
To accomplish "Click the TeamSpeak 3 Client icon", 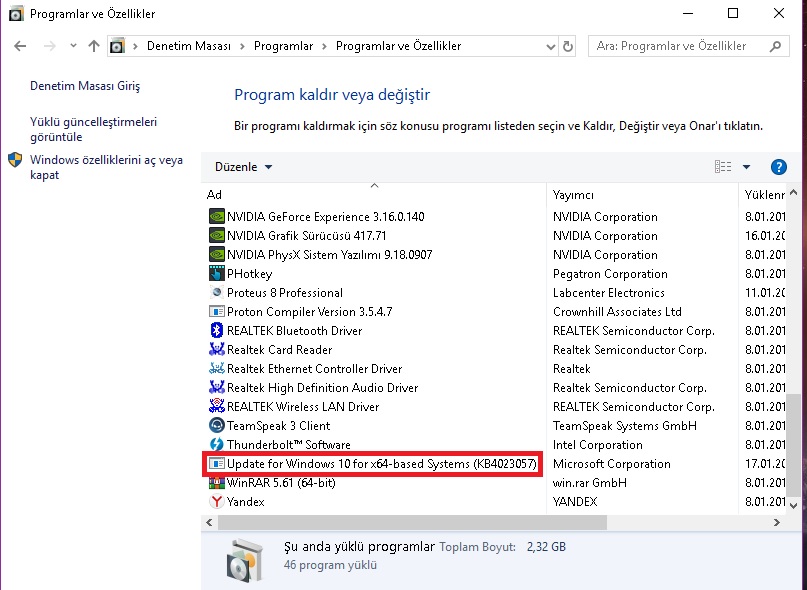I will point(217,426).
